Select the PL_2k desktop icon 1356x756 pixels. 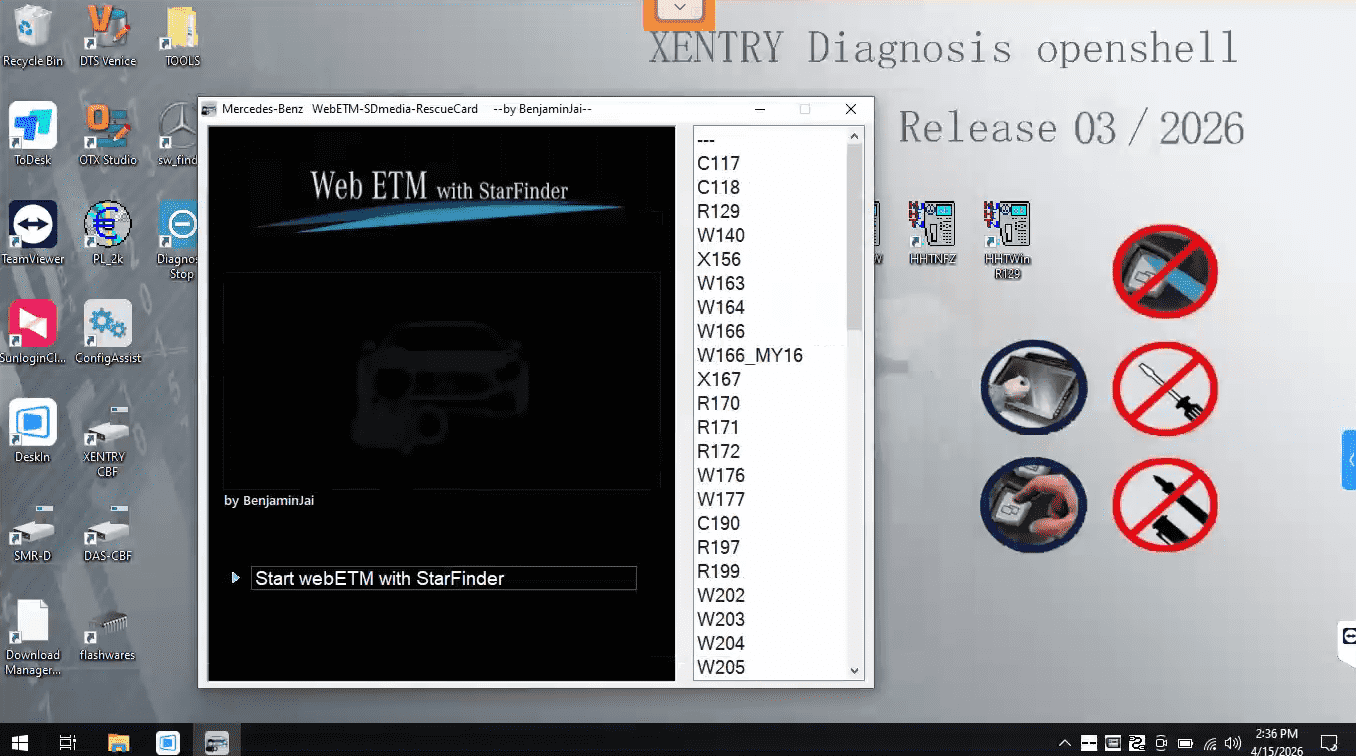(107, 233)
